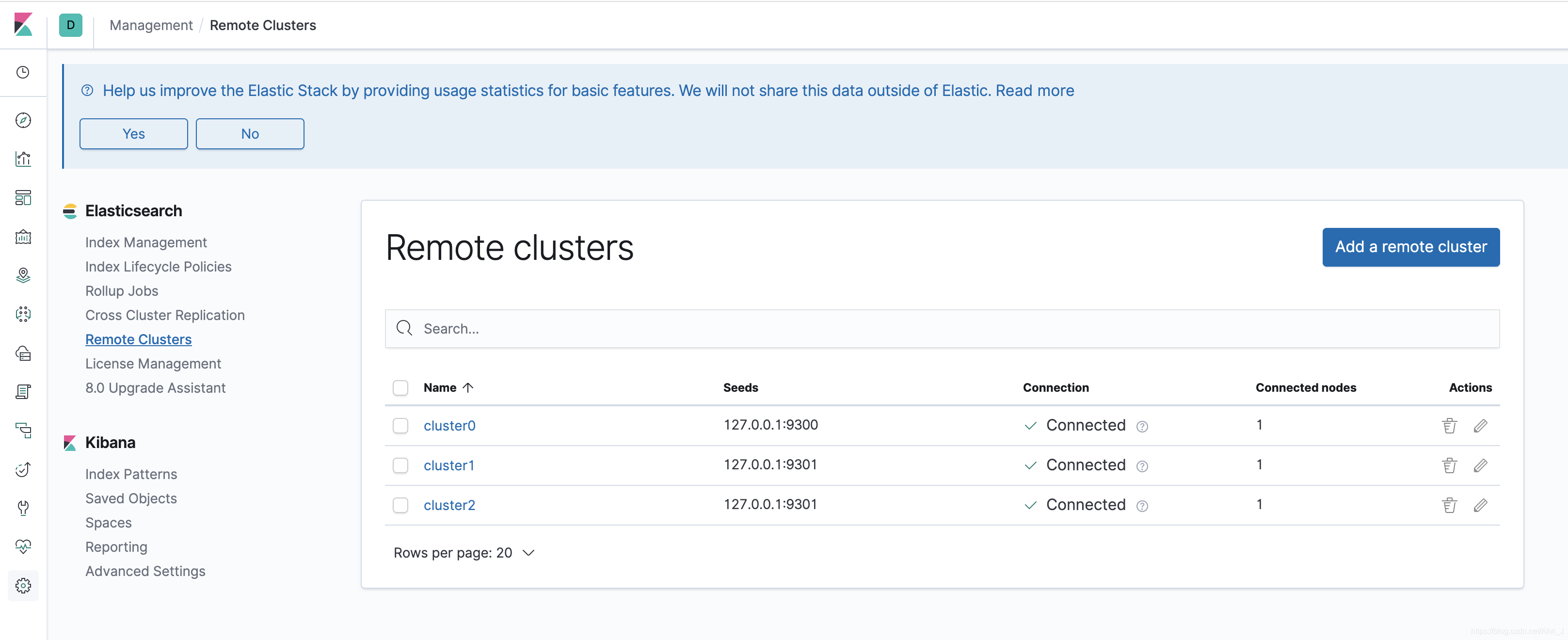Viewport: 1568px width, 640px height.
Task: Focus the remote clusters Search field
Action: coord(942,329)
